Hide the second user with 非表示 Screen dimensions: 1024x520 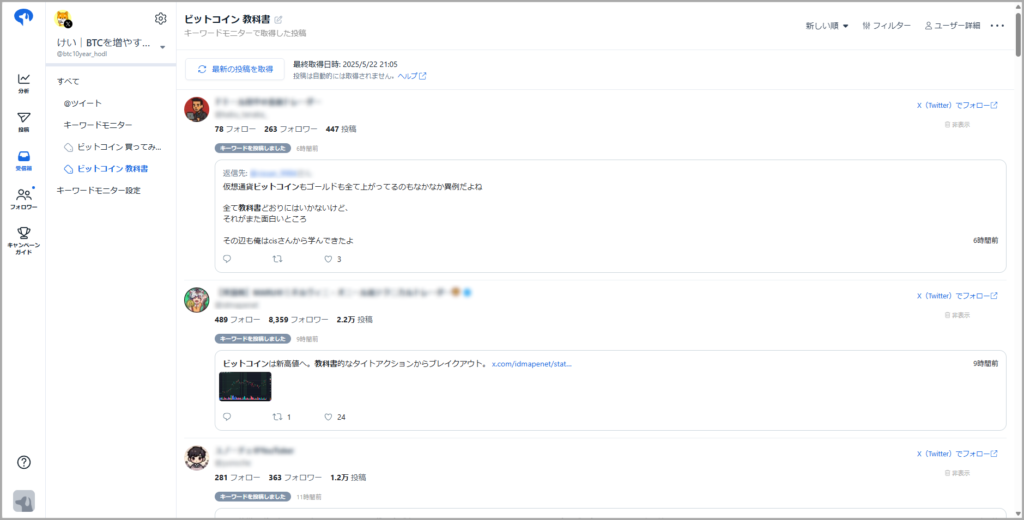(957, 315)
